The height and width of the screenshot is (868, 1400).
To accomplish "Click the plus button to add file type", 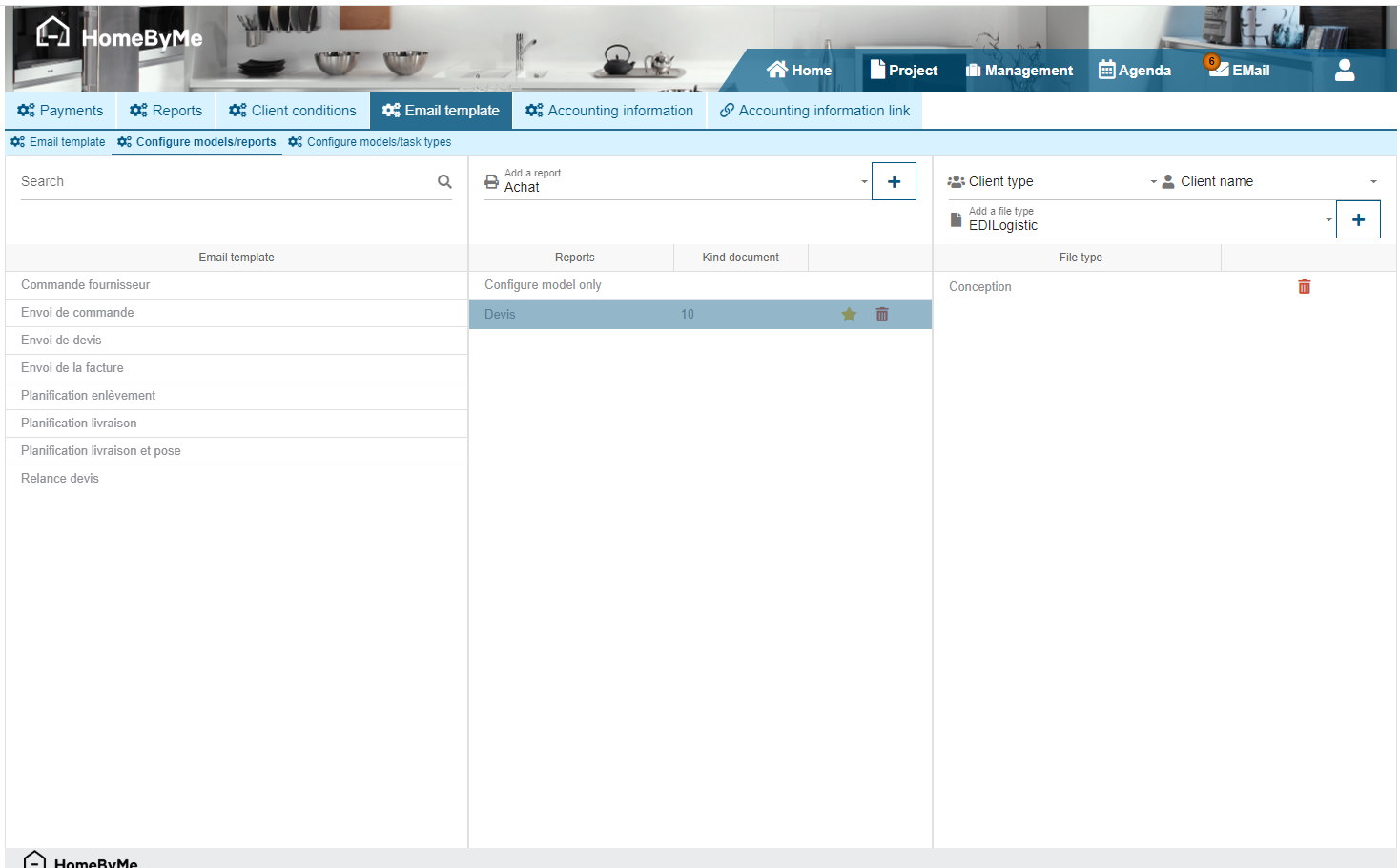I will click(1358, 219).
